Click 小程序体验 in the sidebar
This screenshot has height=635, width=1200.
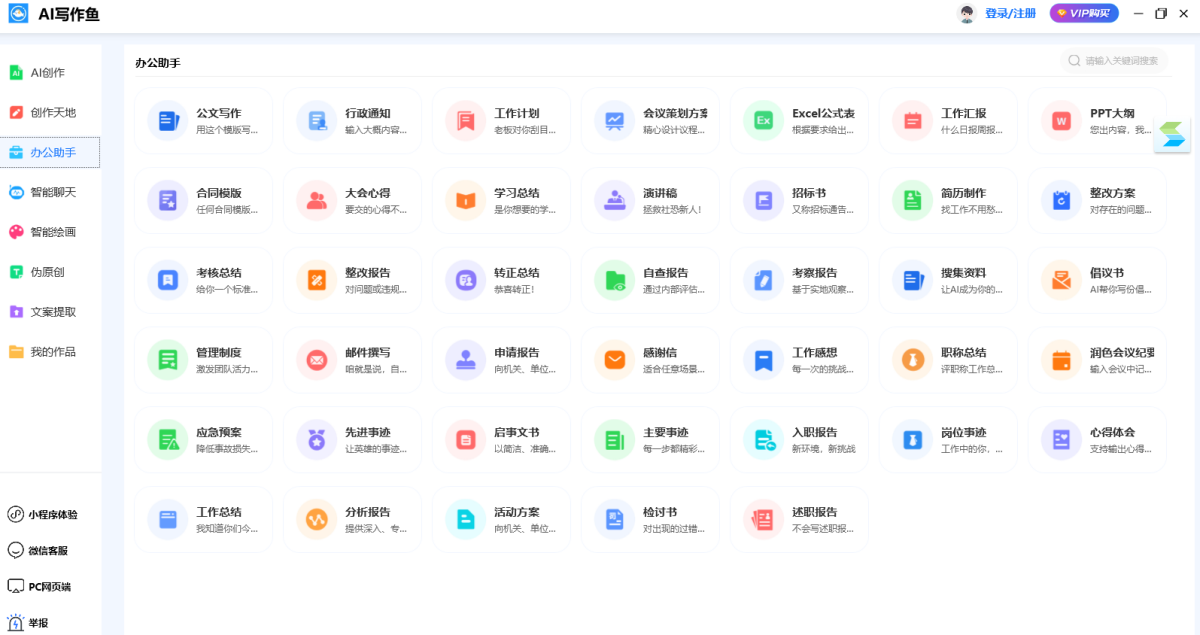tap(52, 515)
